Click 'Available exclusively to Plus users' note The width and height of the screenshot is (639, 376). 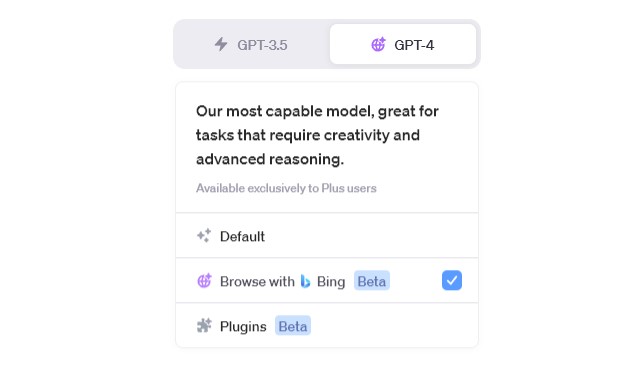(x=286, y=188)
